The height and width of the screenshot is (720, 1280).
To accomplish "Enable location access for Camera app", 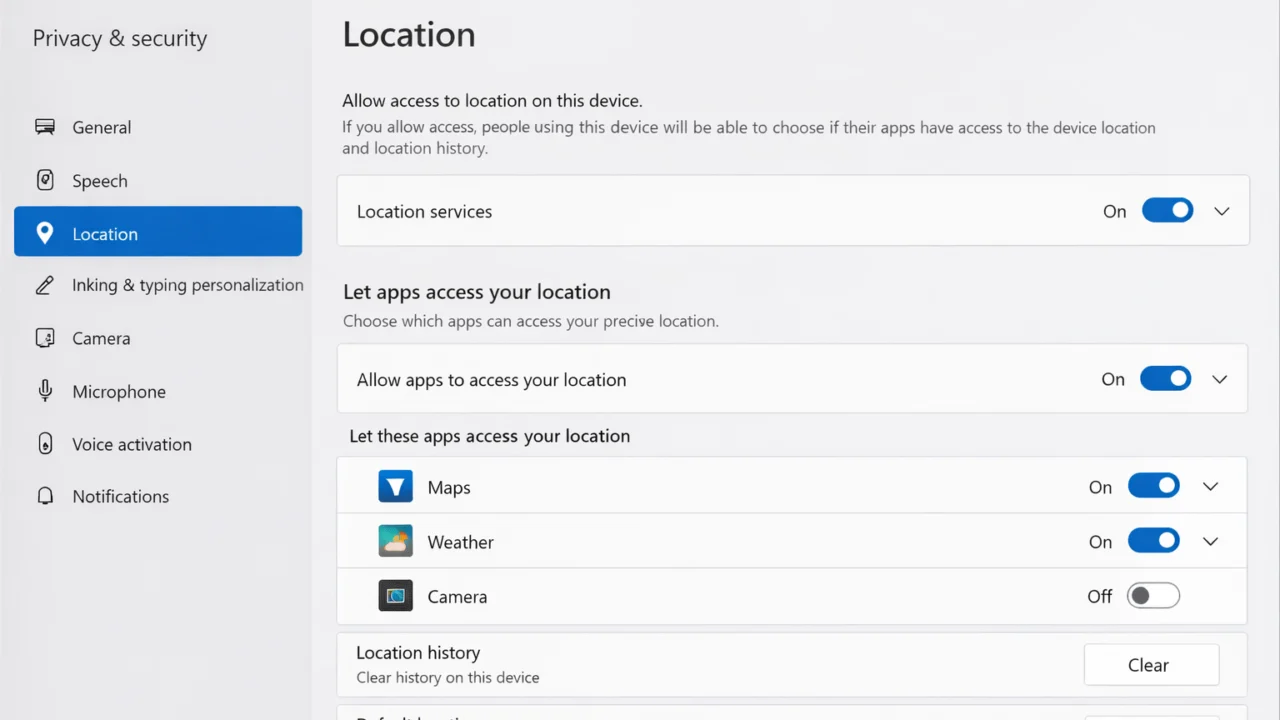I will pos(1153,596).
